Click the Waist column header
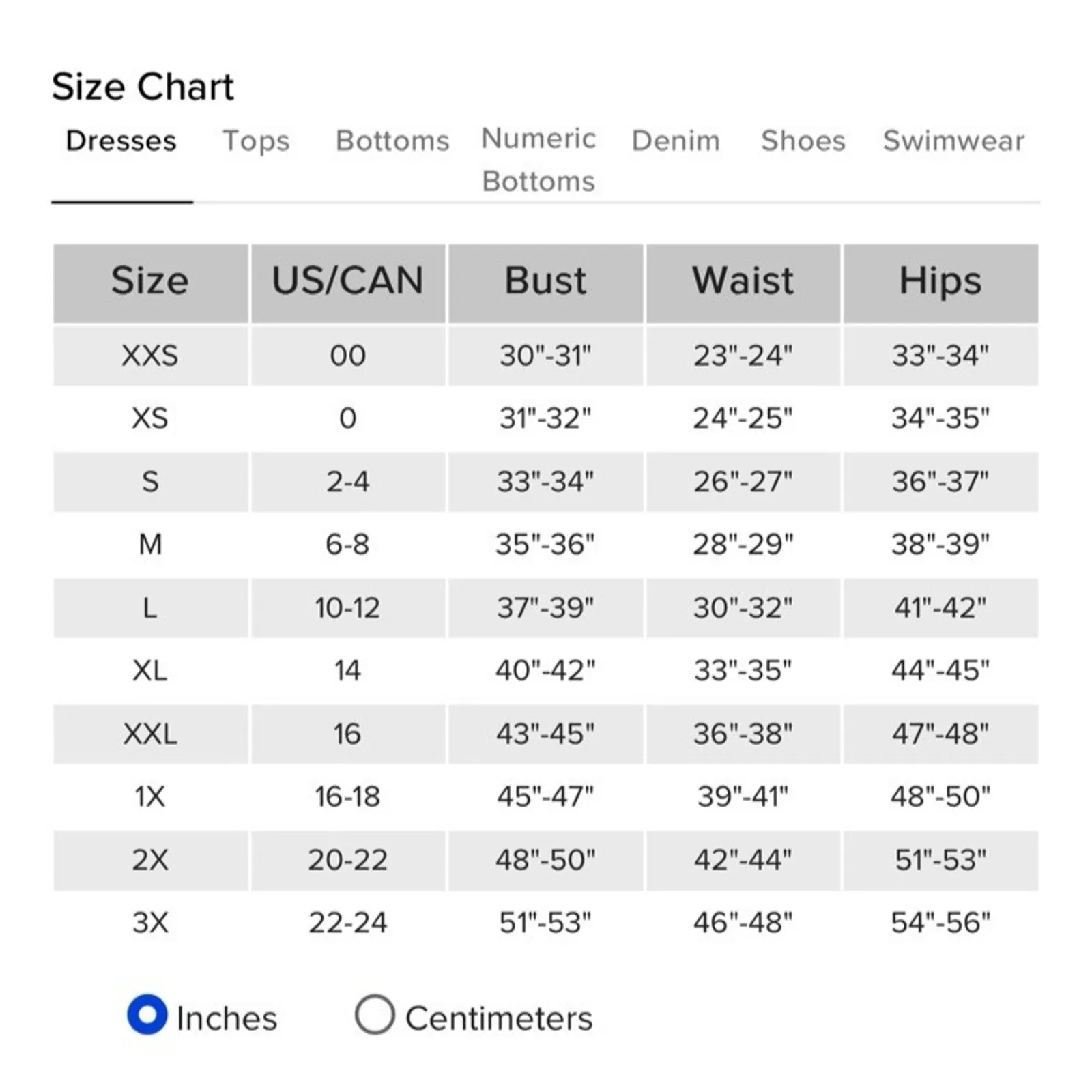 743,281
